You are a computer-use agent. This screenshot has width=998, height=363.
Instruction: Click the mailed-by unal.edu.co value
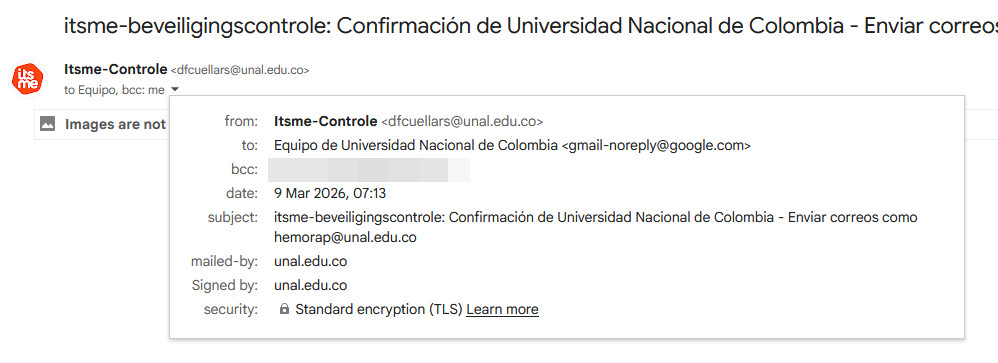(311, 261)
